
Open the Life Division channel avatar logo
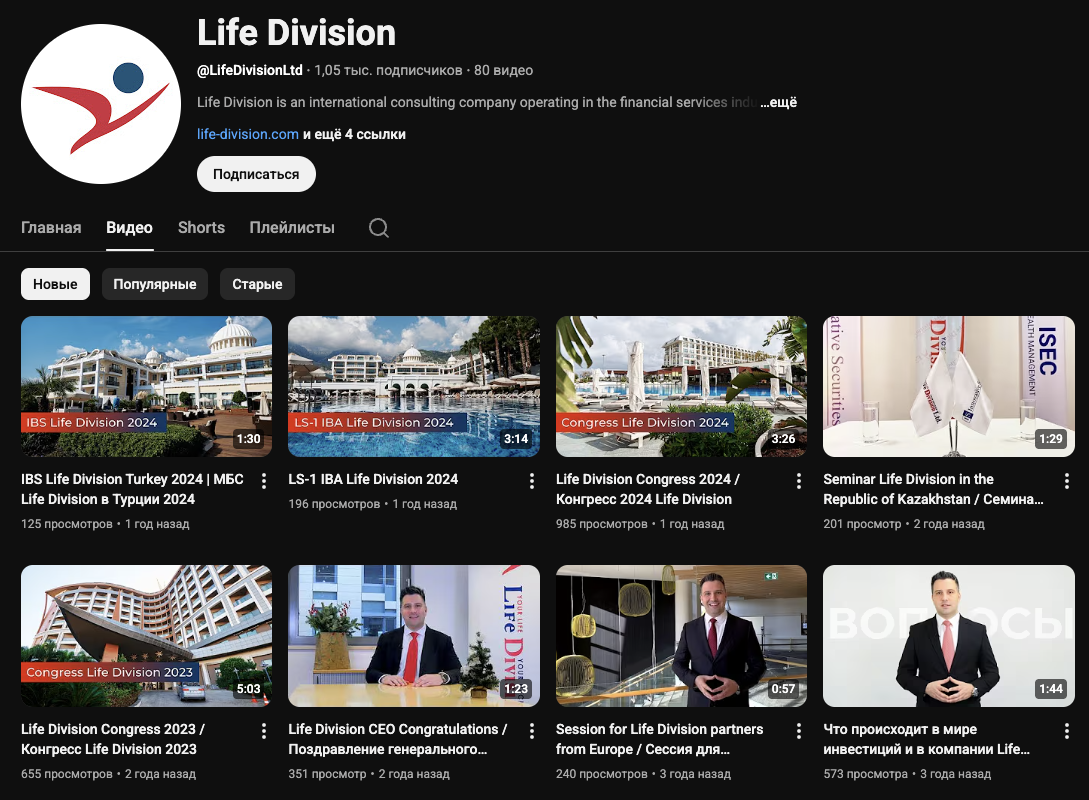(101, 105)
